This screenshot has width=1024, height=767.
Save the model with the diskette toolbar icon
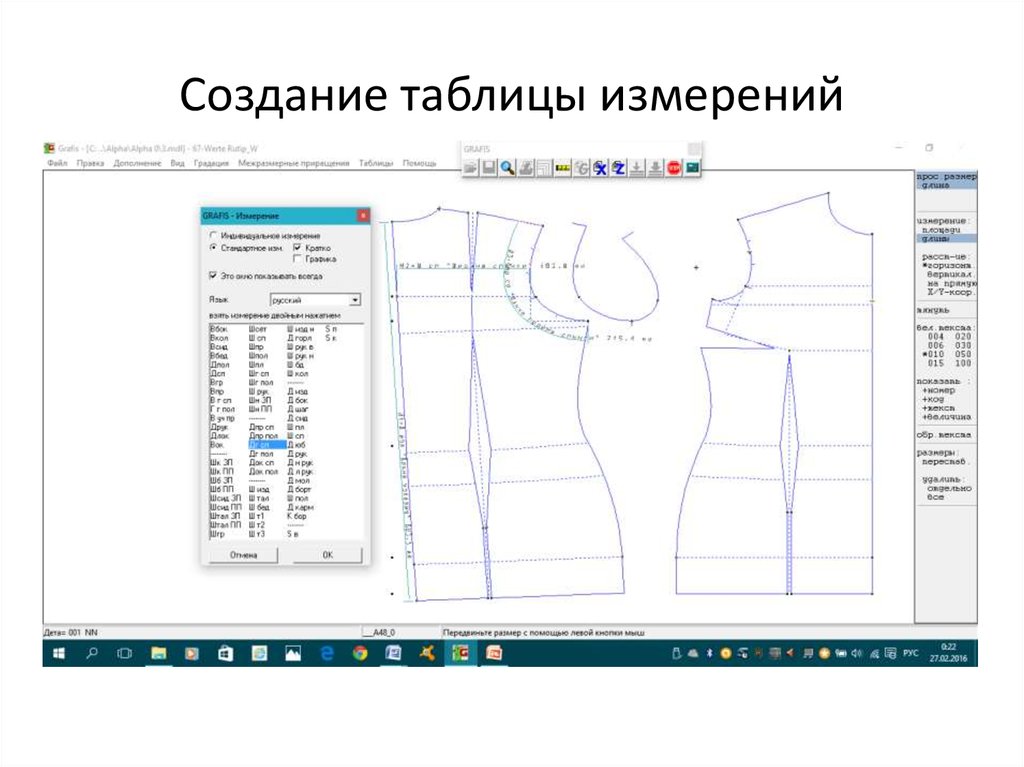pyautogui.click(x=488, y=165)
